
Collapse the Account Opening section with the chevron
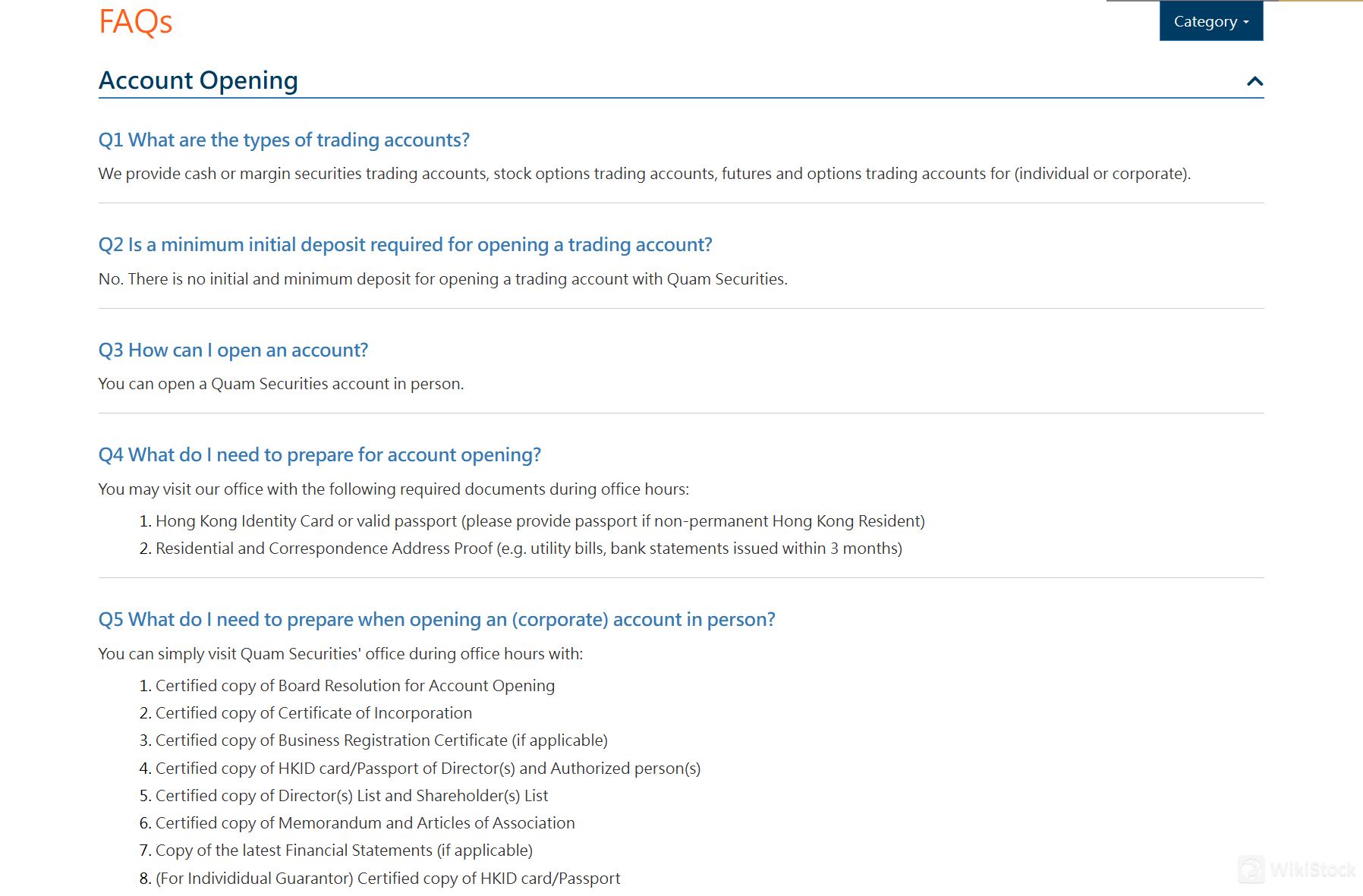1254,81
